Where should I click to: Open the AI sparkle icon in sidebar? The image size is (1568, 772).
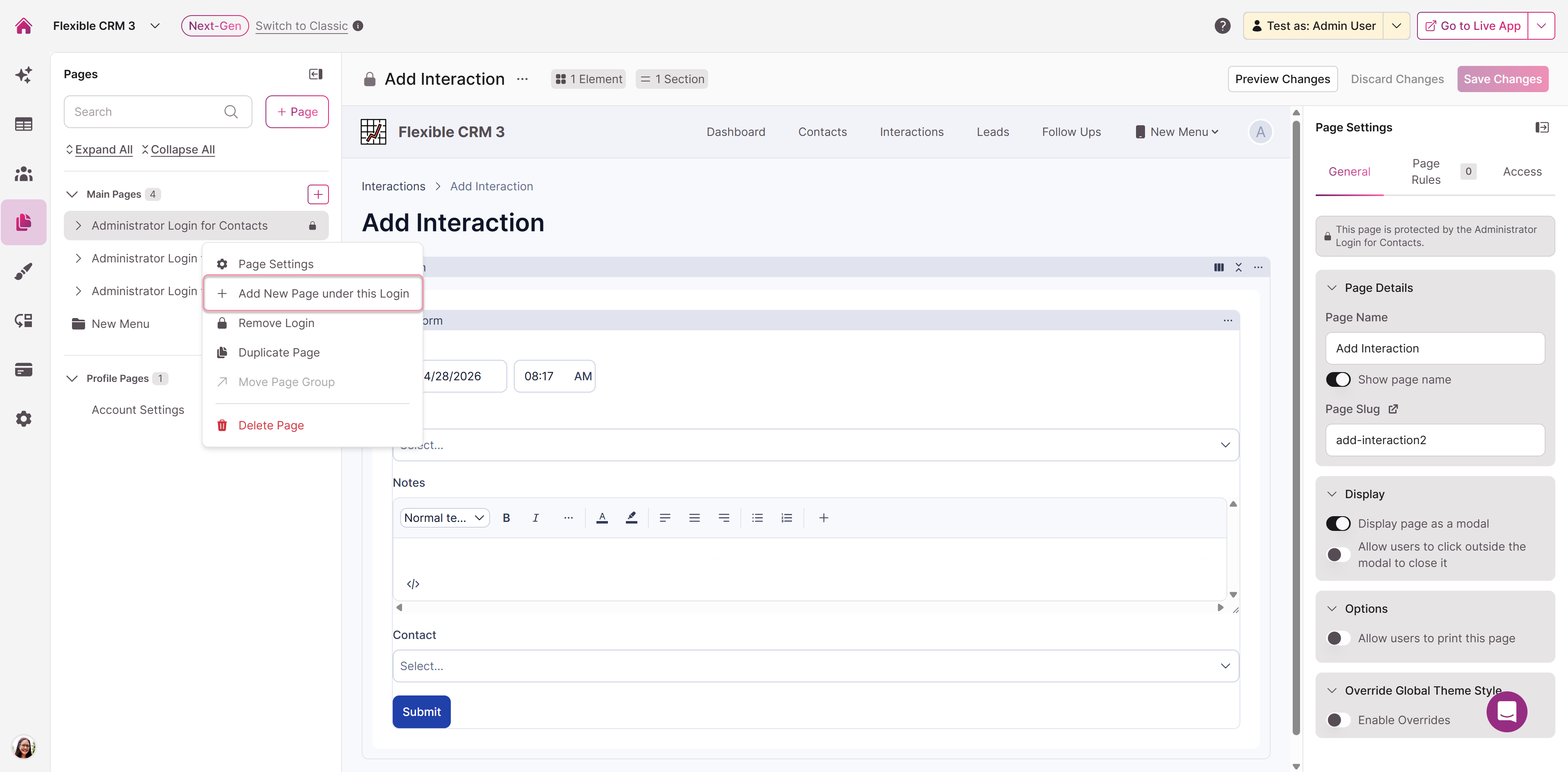pos(23,75)
